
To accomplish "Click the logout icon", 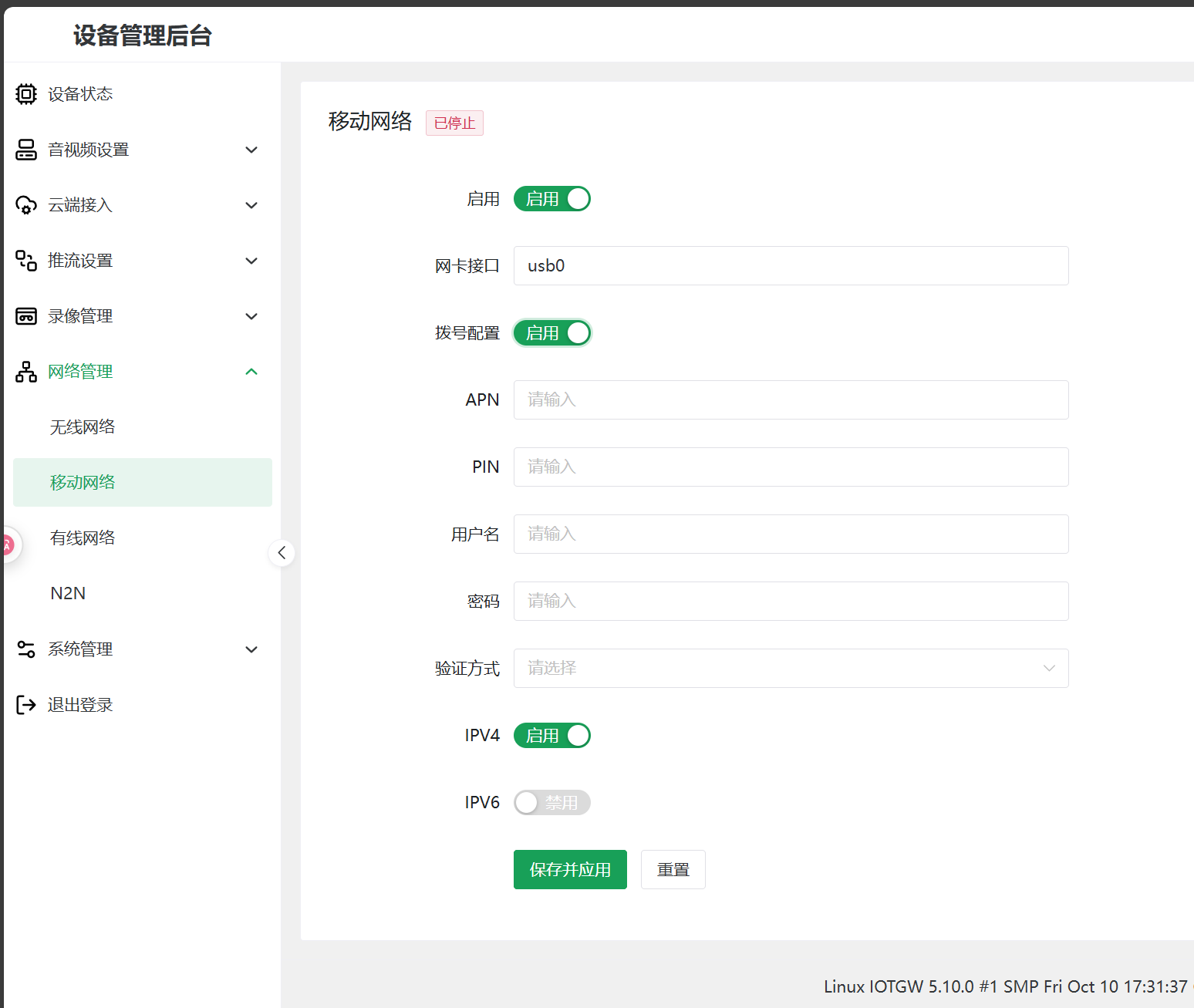I will coord(26,705).
